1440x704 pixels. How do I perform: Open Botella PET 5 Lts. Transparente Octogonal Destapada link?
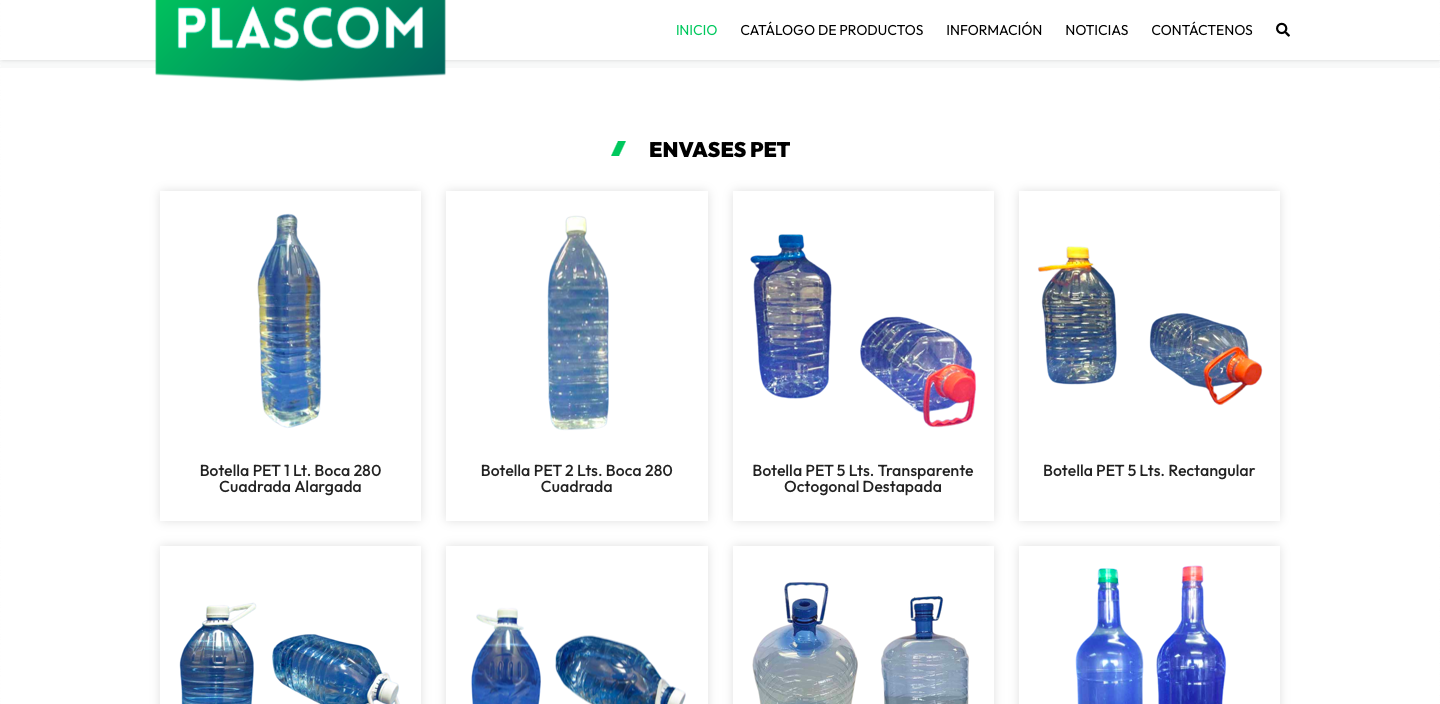[x=863, y=478]
